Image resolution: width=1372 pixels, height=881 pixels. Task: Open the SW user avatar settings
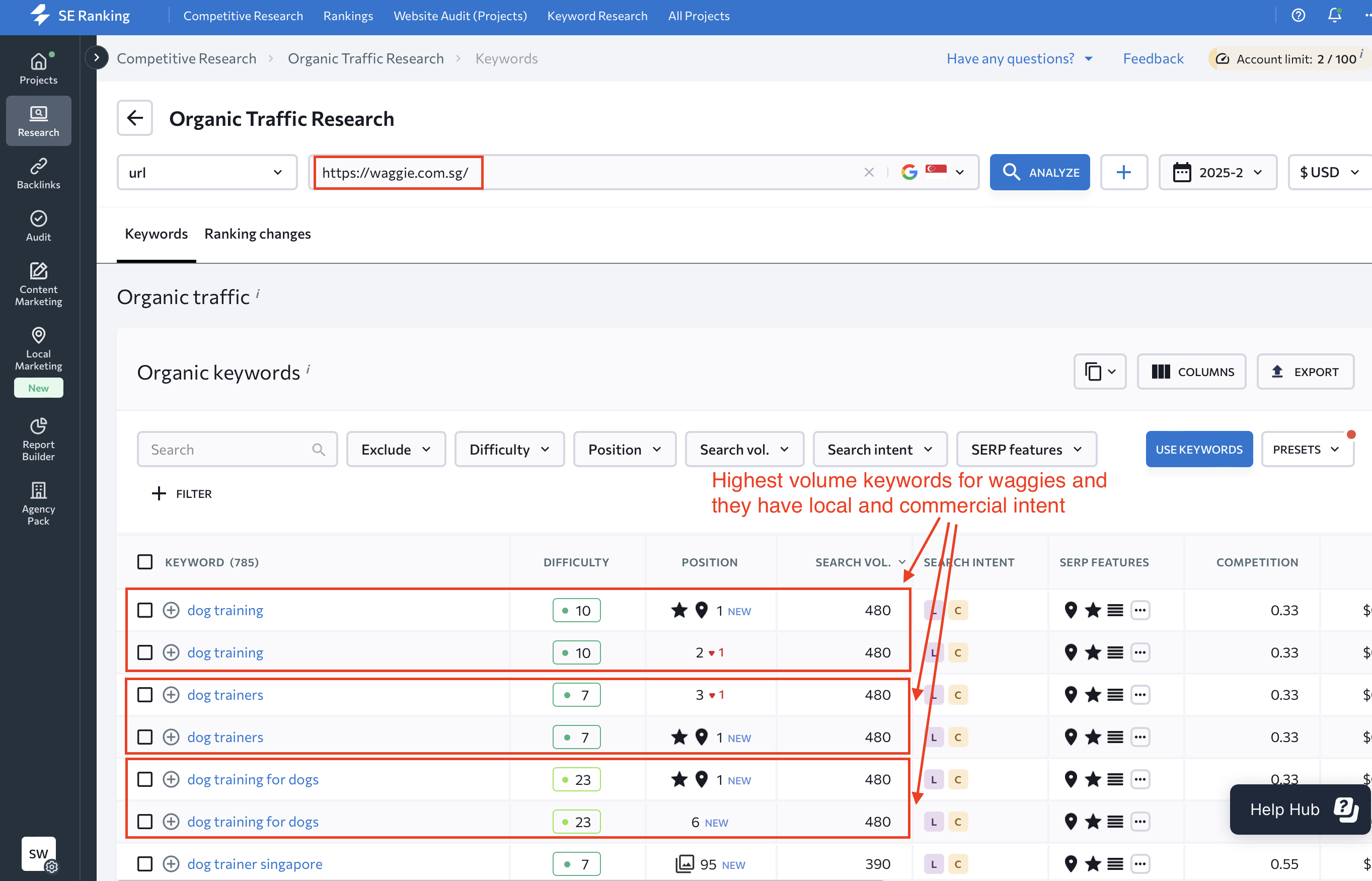pyautogui.click(x=39, y=855)
